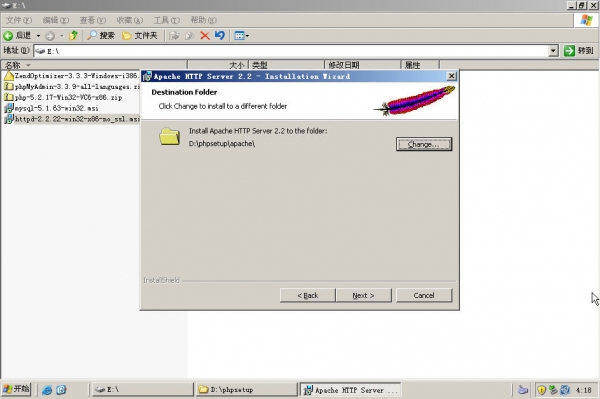Image resolution: width=600 pixels, height=399 pixels.
Task: Toggle the Folders pane button
Action: tap(140, 36)
